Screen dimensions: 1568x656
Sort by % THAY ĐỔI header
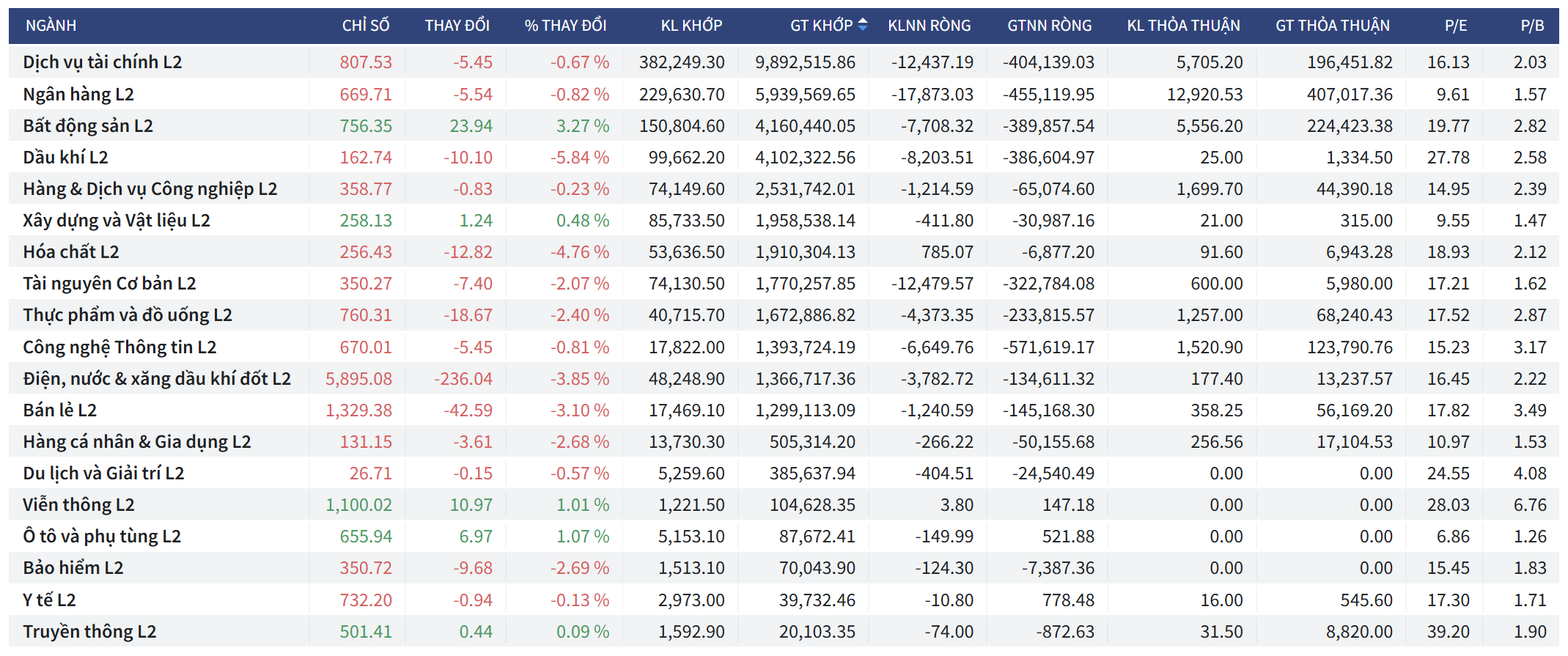click(565, 26)
